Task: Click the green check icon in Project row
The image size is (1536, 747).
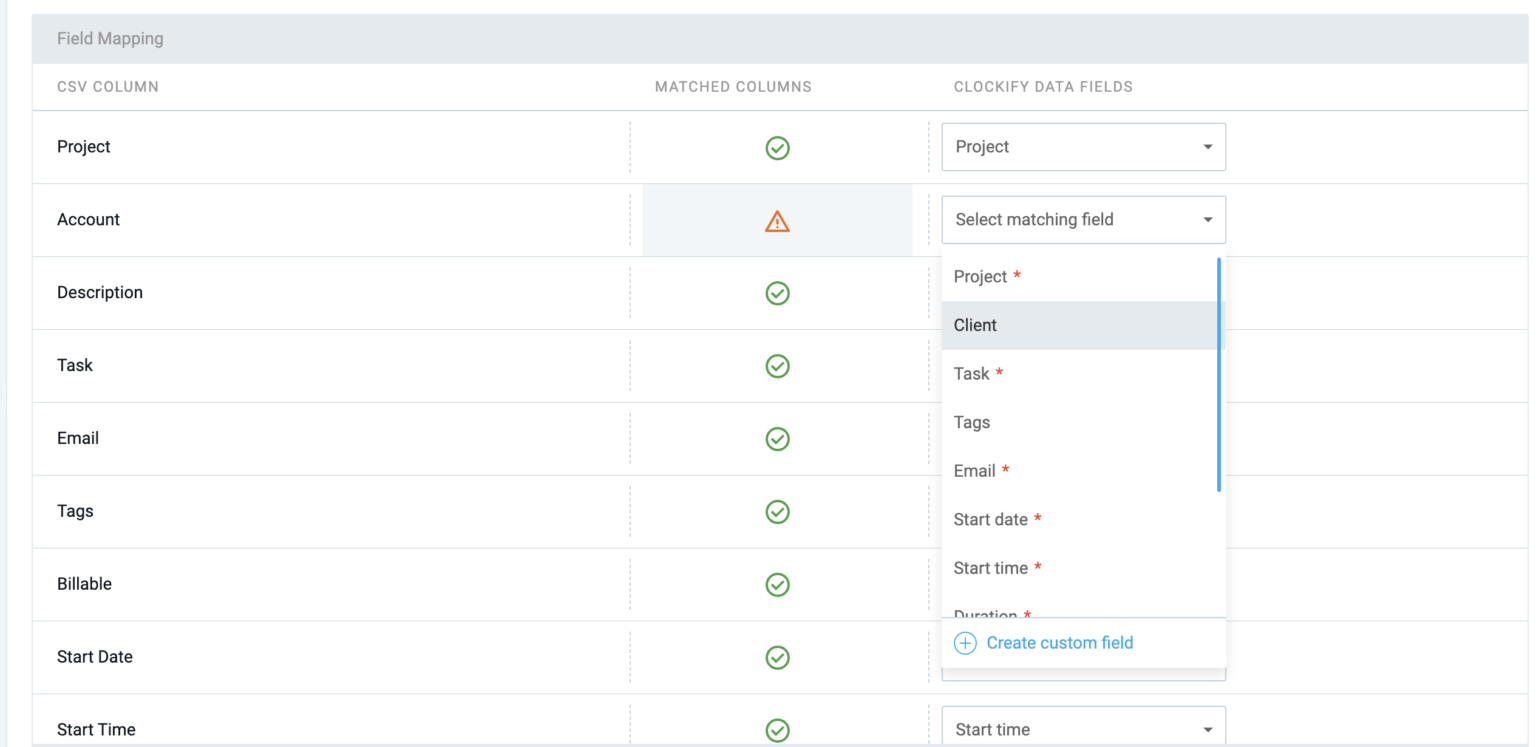Action: click(x=777, y=148)
